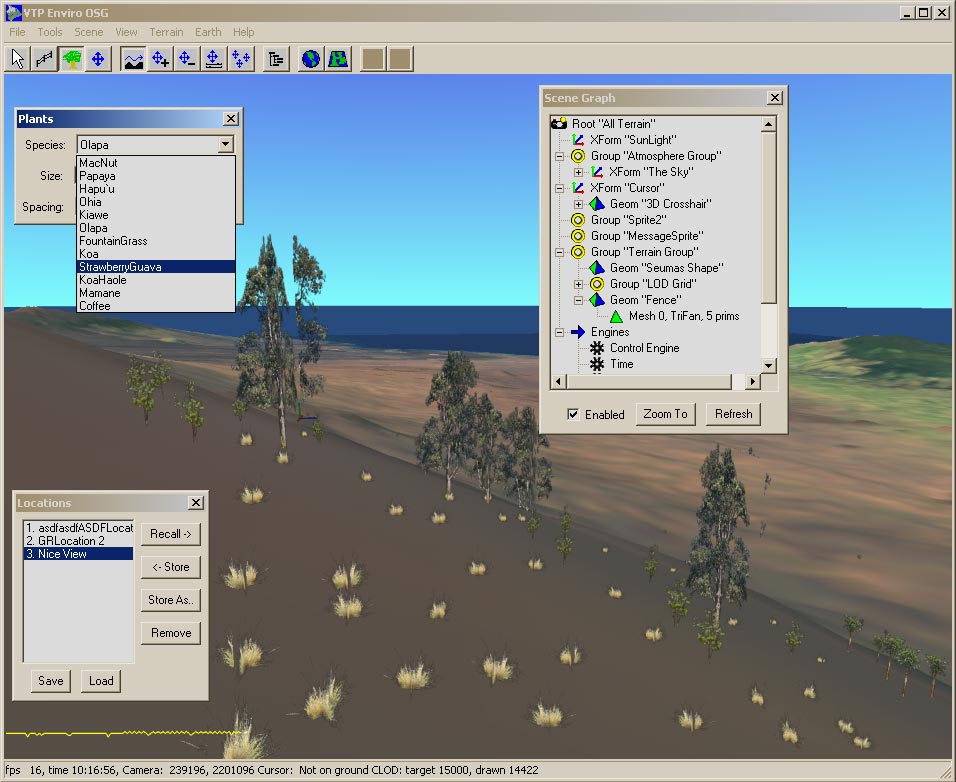Open the Terrain menu
Viewport: 956px width, 782px height.
coord(166,32)
